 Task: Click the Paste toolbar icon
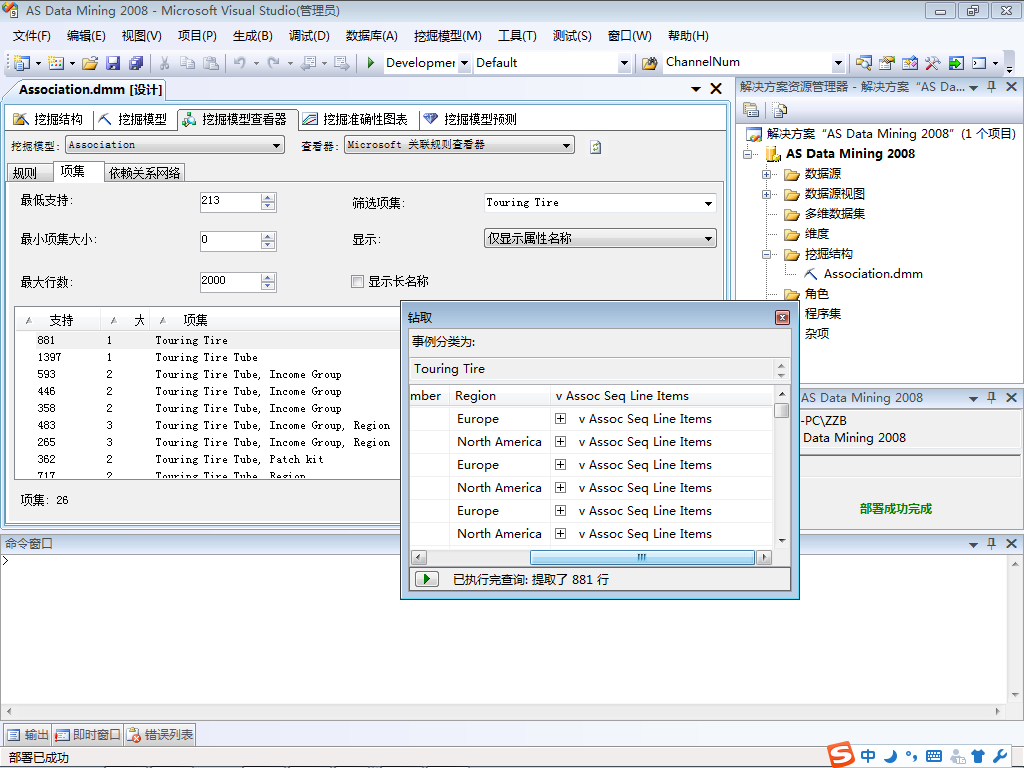tap(210, 63)
